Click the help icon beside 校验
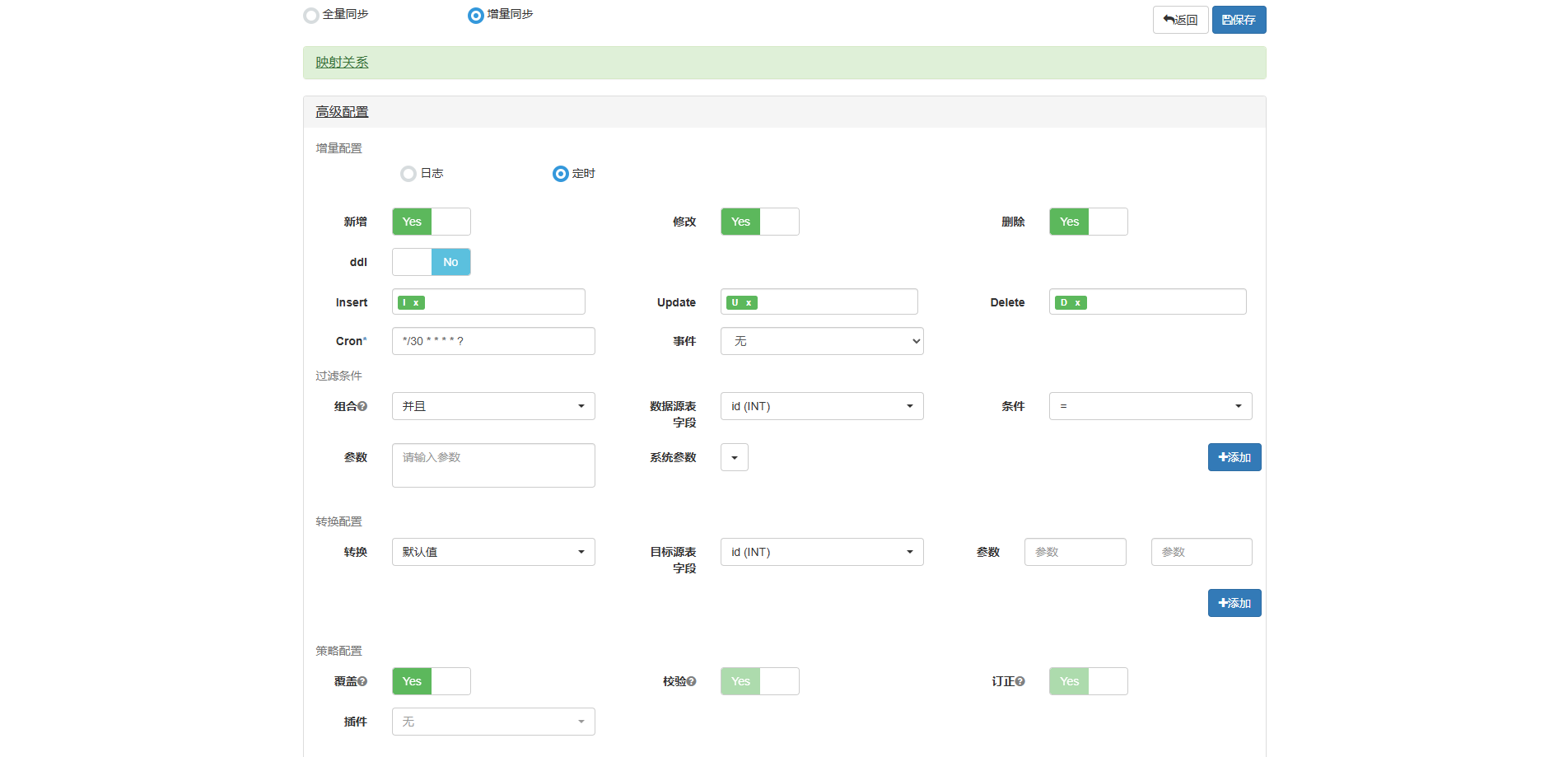Screen dimensions: 1568x757 click(692, 681)
